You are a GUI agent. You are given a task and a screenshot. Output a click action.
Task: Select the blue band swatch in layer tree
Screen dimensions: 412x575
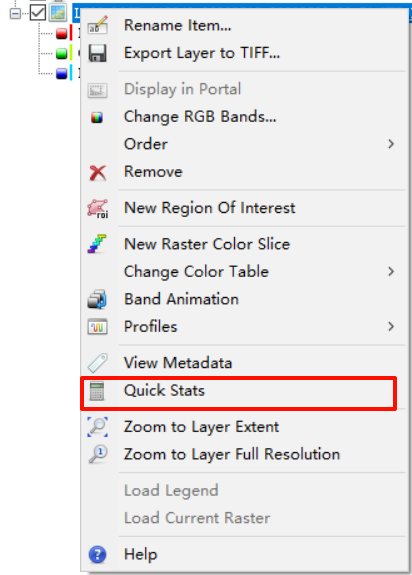point(62,73)
